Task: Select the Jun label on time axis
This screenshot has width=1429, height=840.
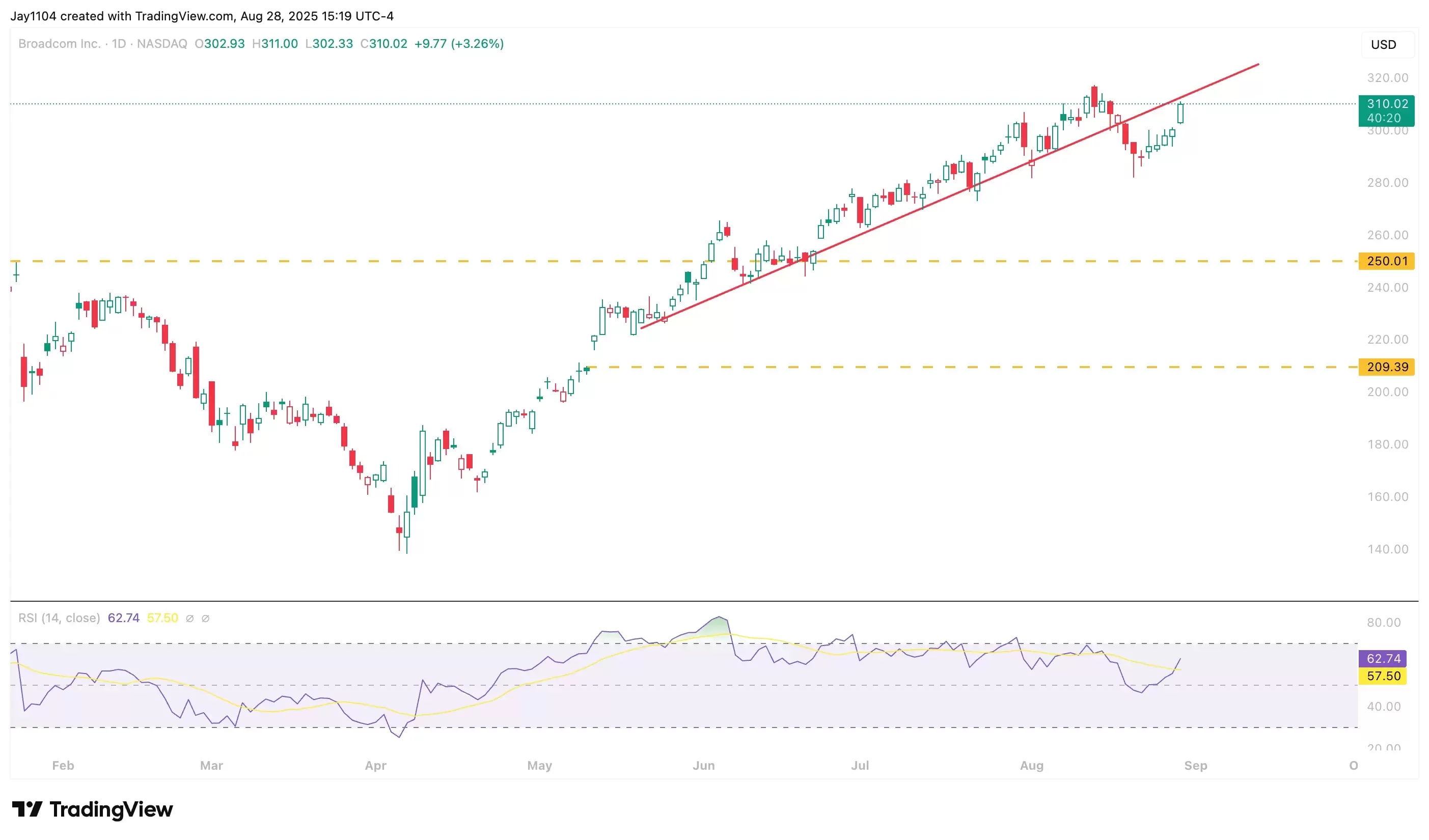Action: (x=703, y=765)
